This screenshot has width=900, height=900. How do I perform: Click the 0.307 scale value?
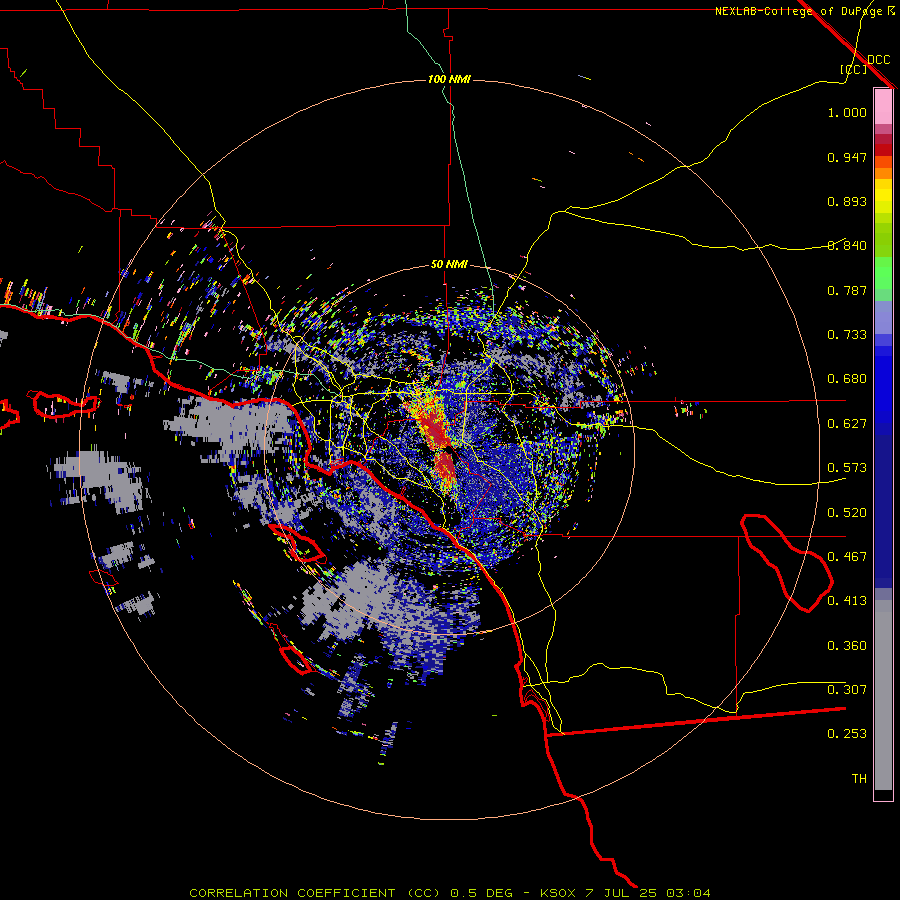pos(847,689)
